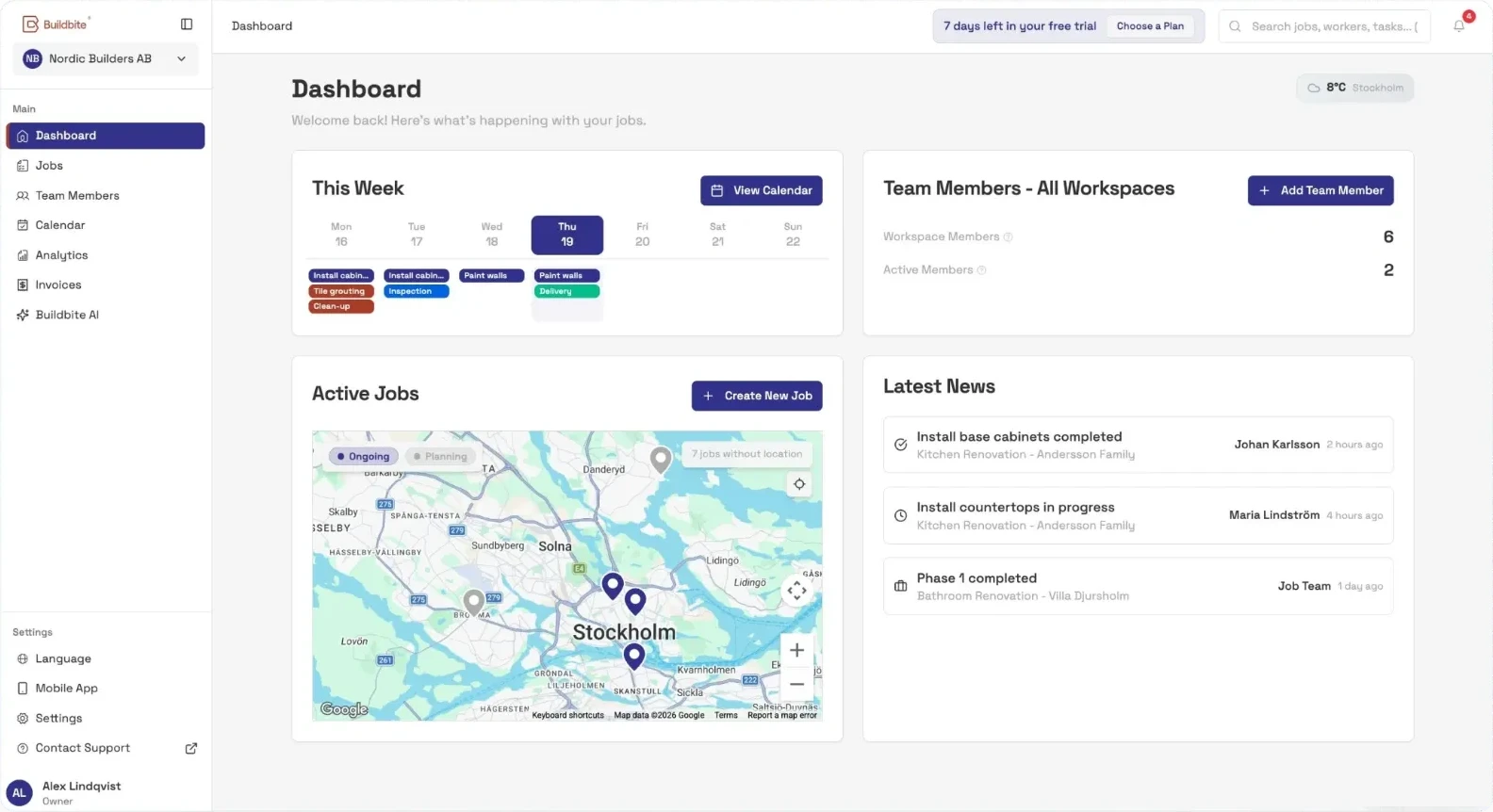Zoom out on the map
1493x812 pixels.
coord(796,684)
